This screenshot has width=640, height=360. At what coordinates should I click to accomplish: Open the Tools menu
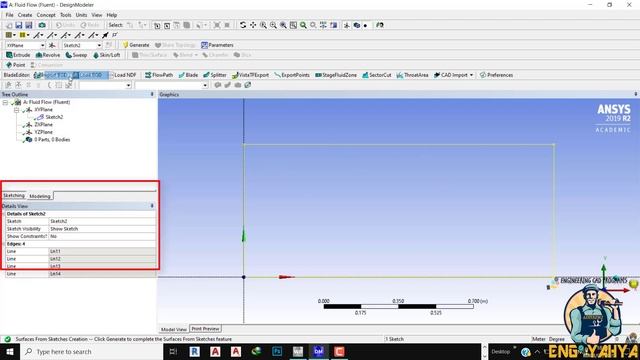pyautogui.click(x=66, y=15)
